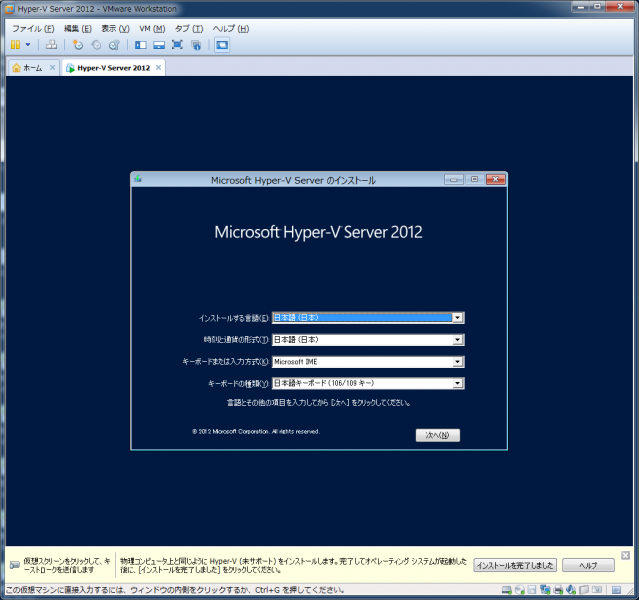639x600 pixels.
Task: Click the VMware Workstation title bar icon
Action: pos(9,9)
